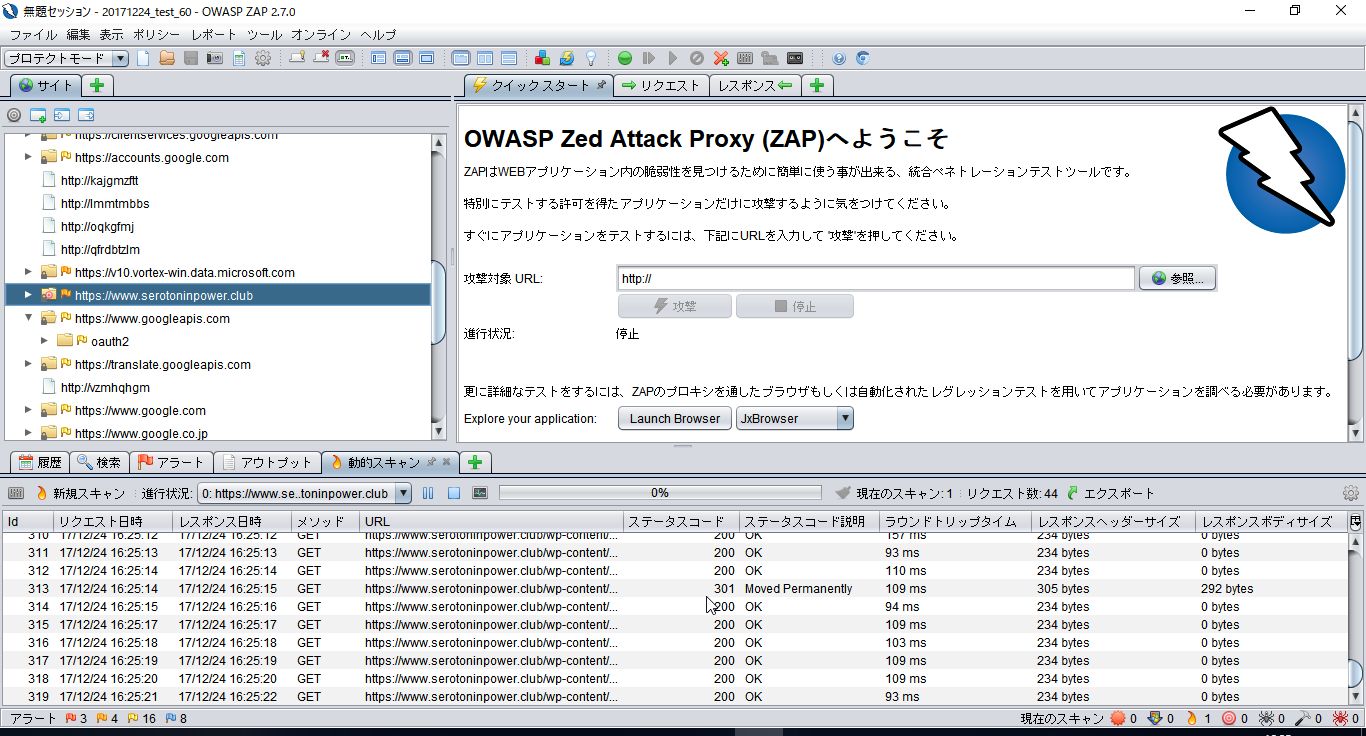Close the 動的スキャン tab

click(446, 462)
